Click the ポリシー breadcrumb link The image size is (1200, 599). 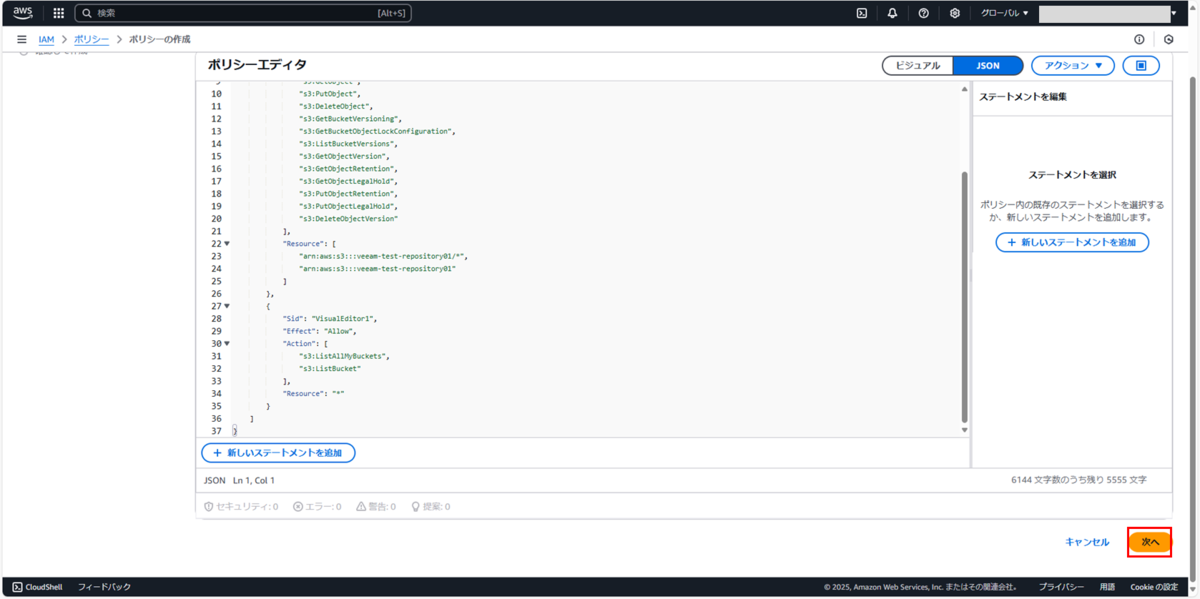pos(92,39)
